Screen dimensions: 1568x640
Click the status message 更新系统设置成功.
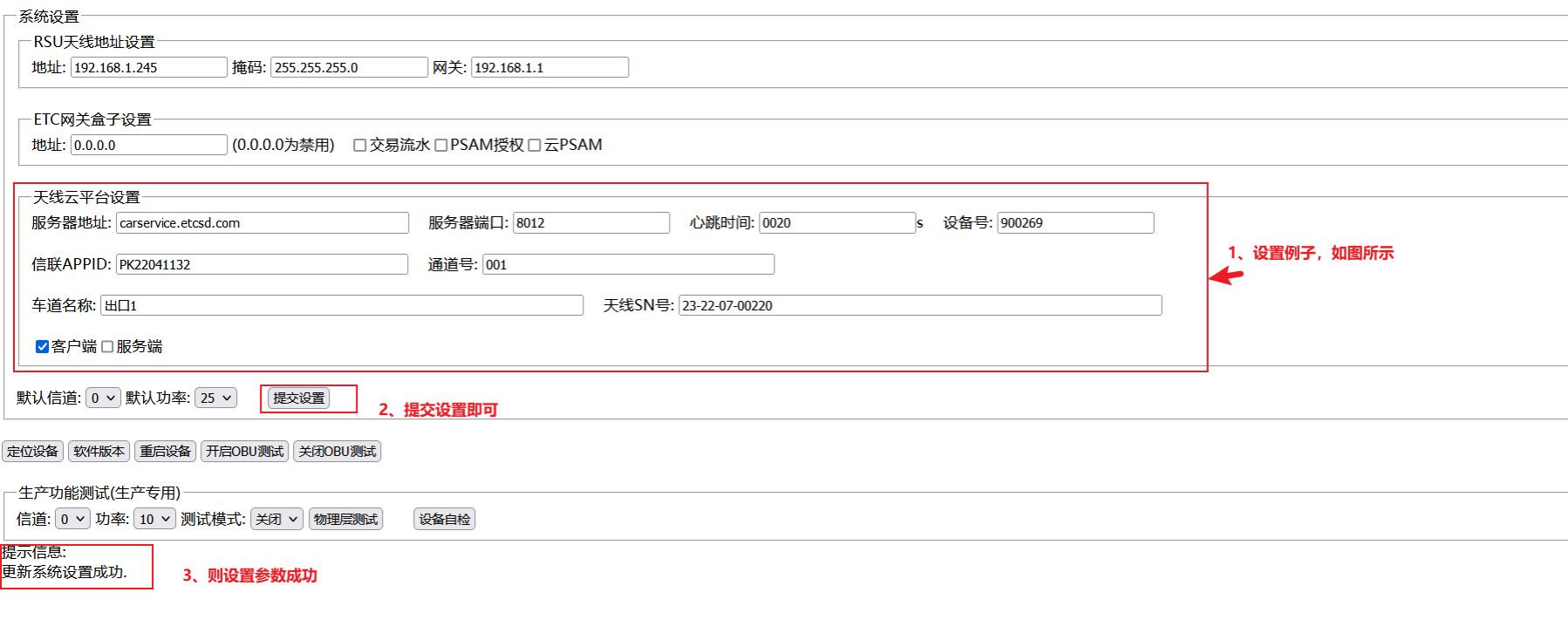pos(65,572)
